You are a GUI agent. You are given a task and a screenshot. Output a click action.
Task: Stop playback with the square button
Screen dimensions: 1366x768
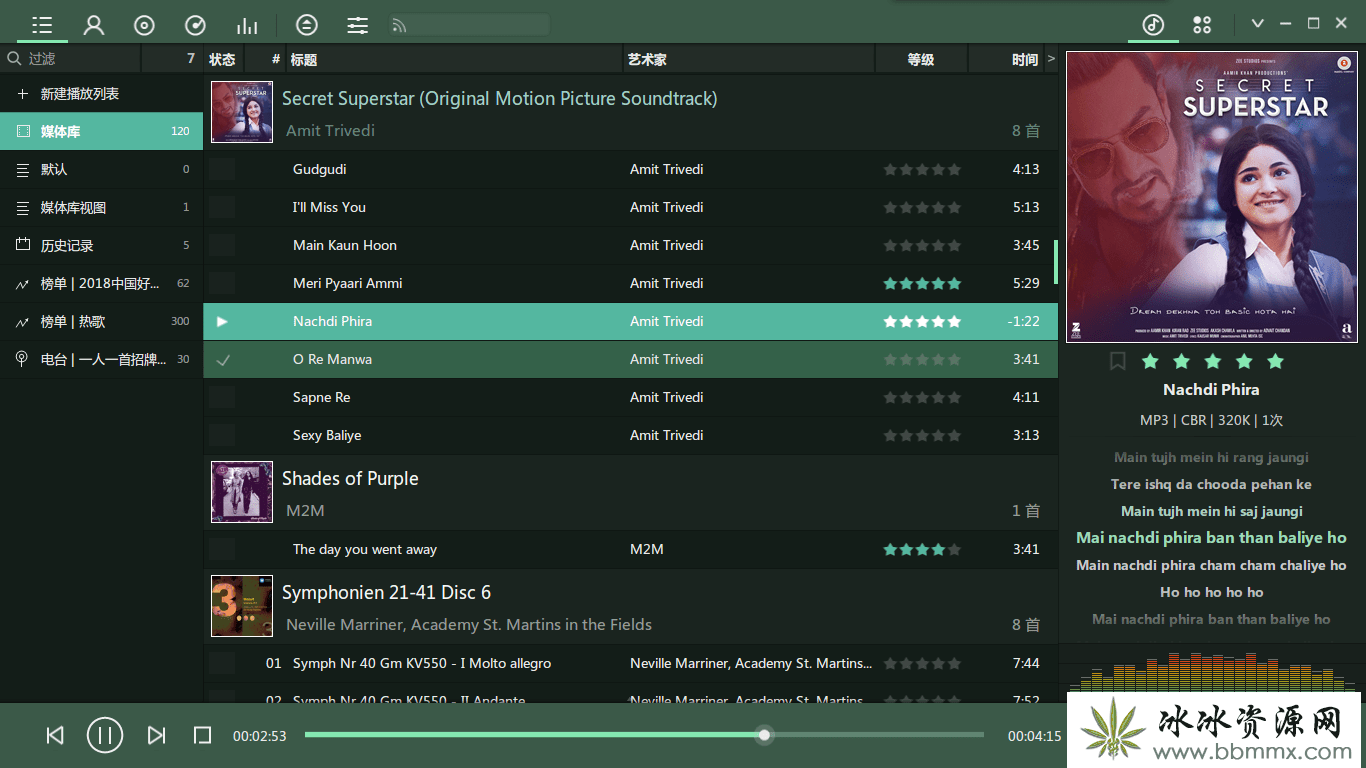tap(202, 736)
